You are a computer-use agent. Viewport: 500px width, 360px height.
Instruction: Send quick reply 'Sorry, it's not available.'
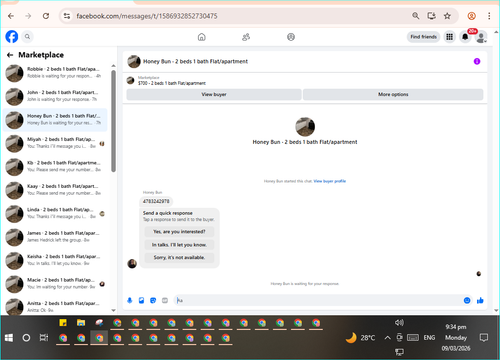pyautogui.click(x=179, y=257)
